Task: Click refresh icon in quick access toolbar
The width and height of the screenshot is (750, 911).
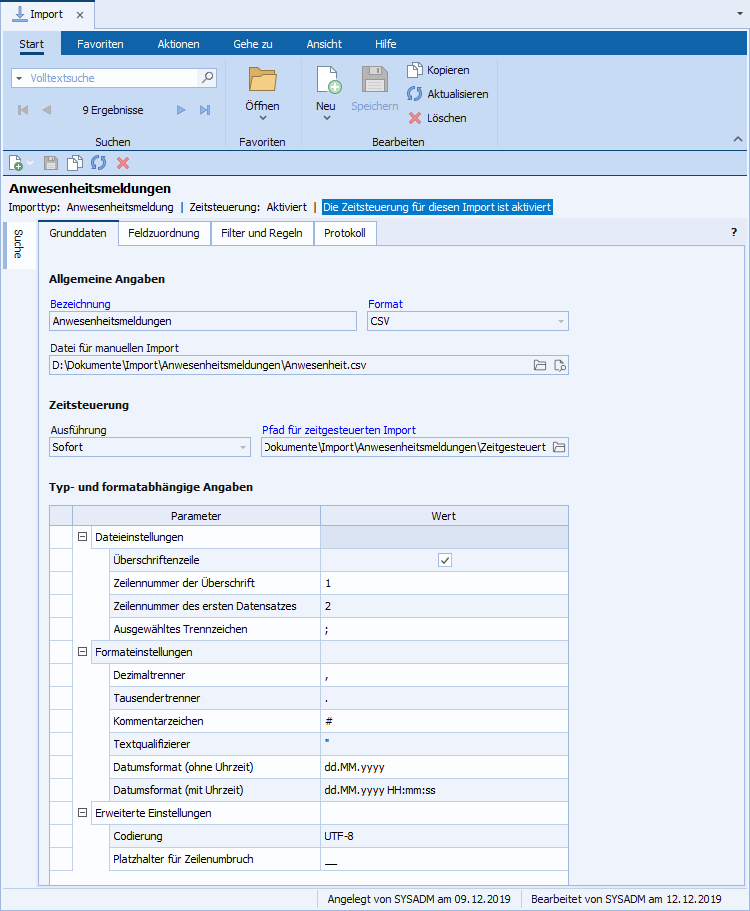Action: (99, 162)
